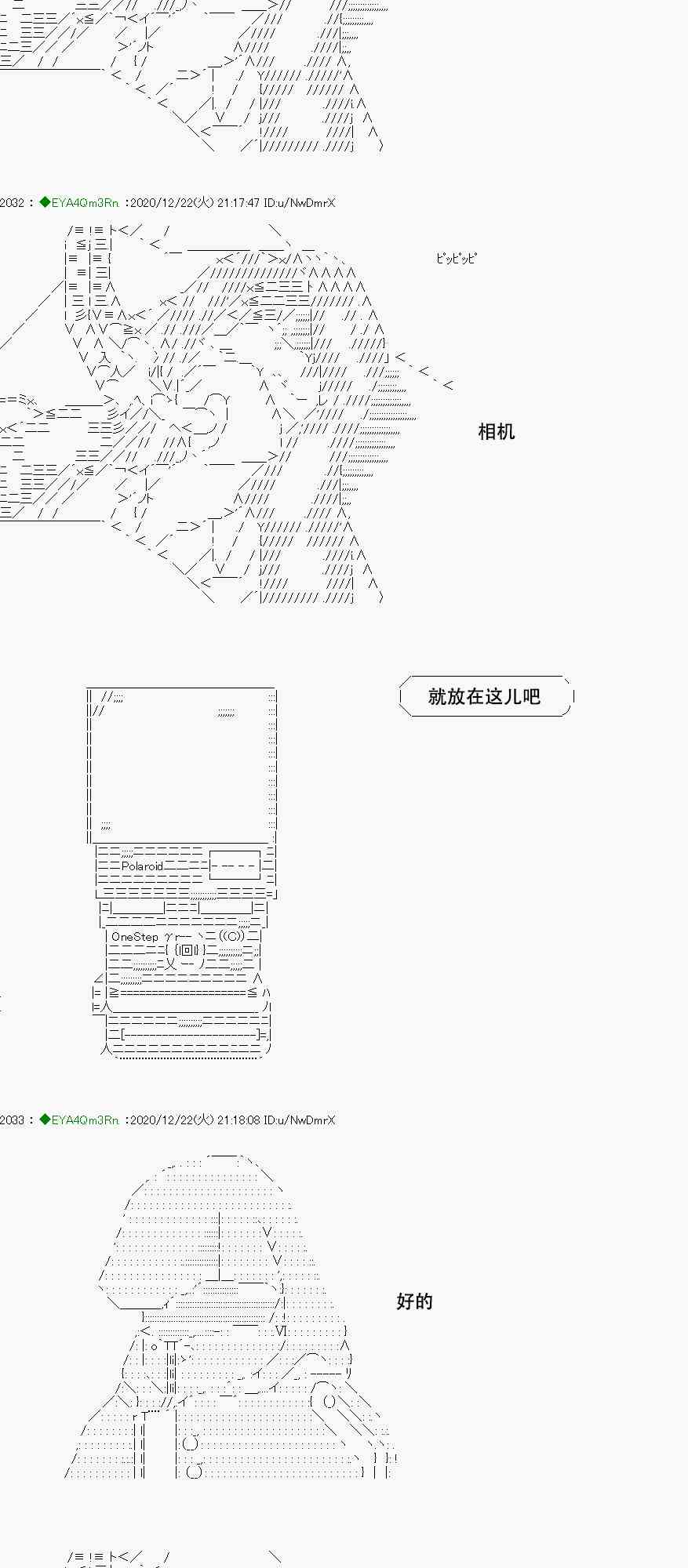
Task: Click the 就放在这儿吧 speech bubble
Action: click(x=485, y=696)
